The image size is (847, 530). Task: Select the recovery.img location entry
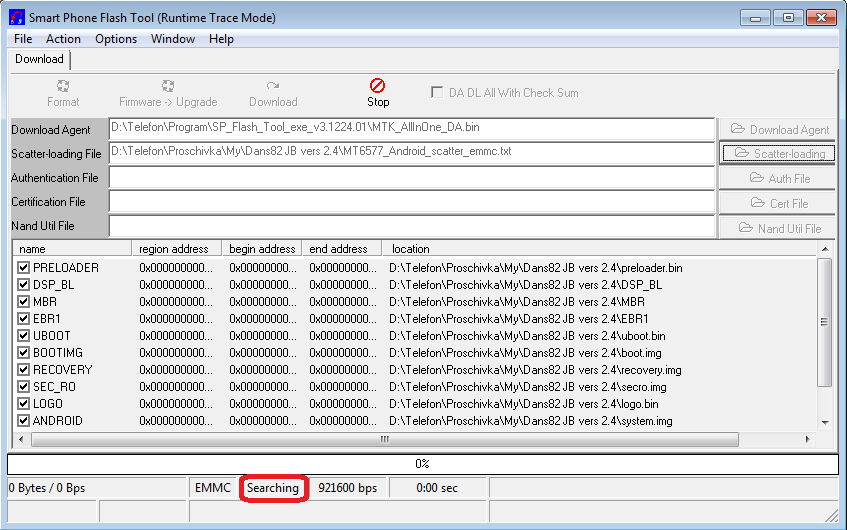tap(535, 370)
